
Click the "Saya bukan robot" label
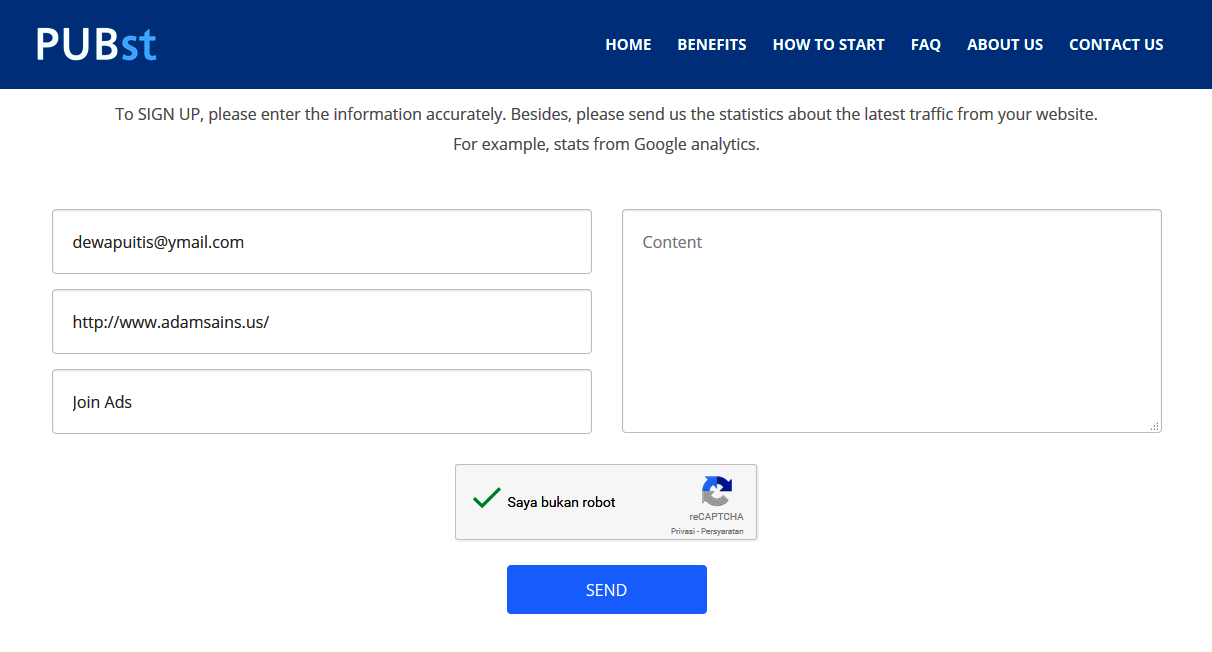coord(561,503)
